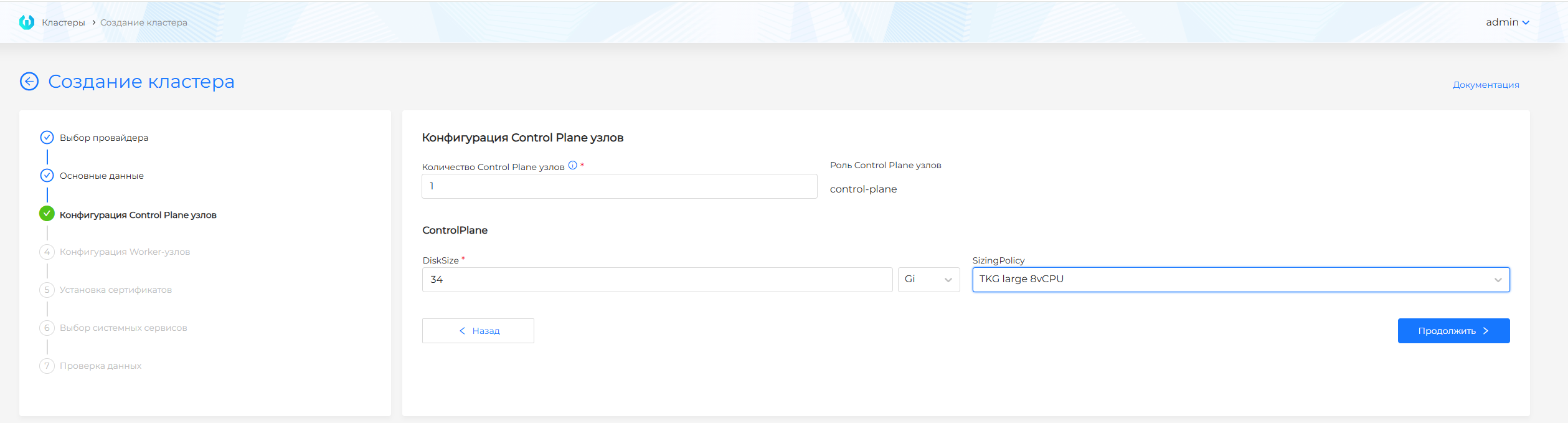
Task: Click step 4 circle for Worker-узлов configuration
Action: click(x=47, y=252)
